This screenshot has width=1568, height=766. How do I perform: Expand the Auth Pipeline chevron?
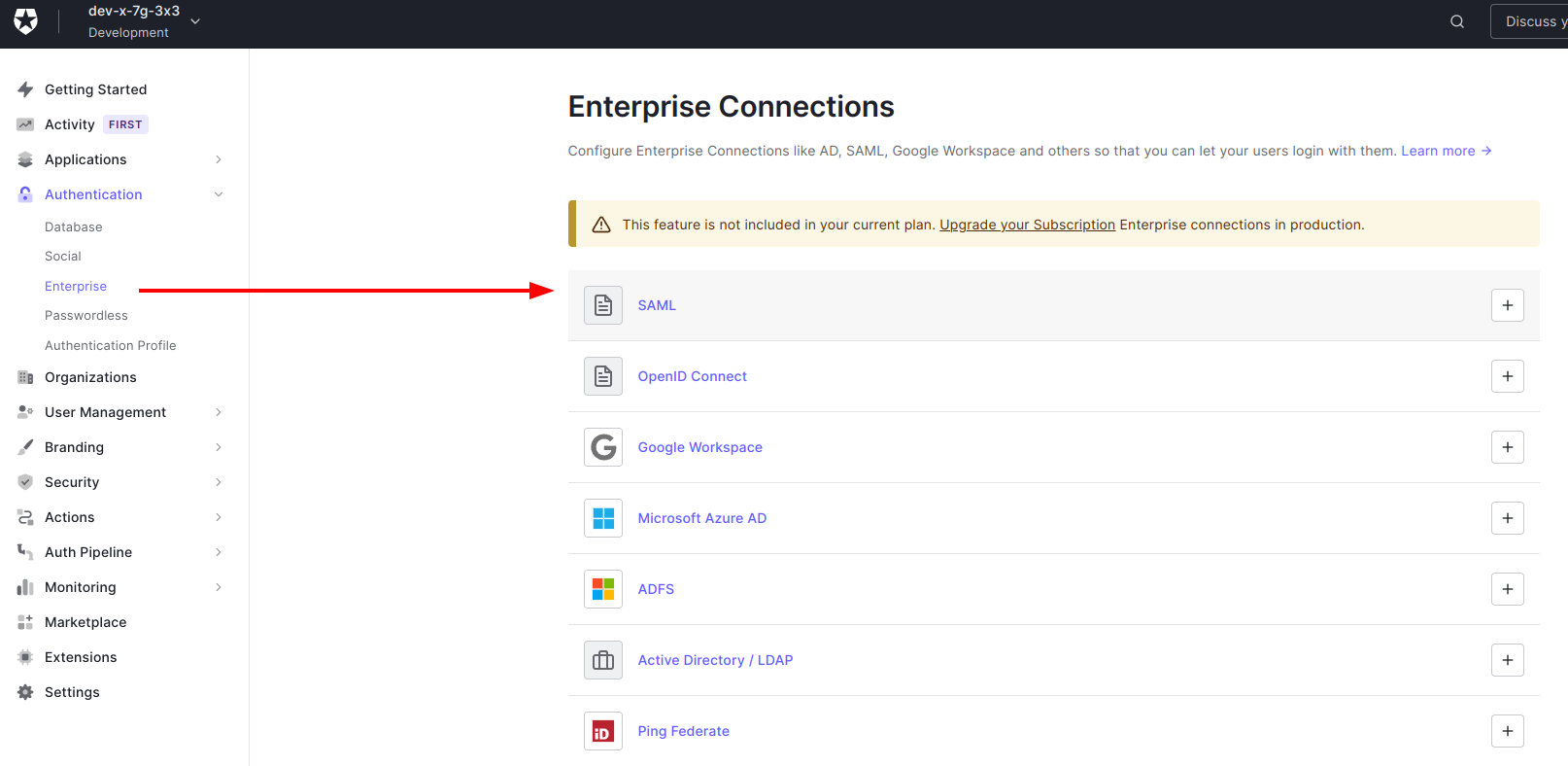219,552
